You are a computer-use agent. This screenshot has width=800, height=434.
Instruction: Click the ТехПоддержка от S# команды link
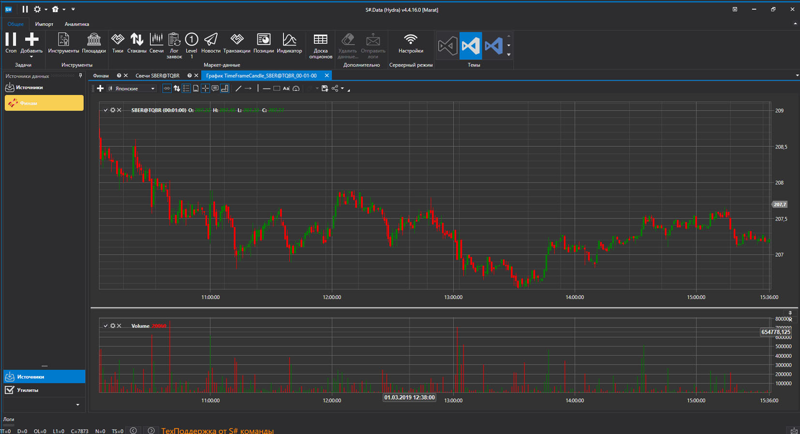[x=217, y=430]
